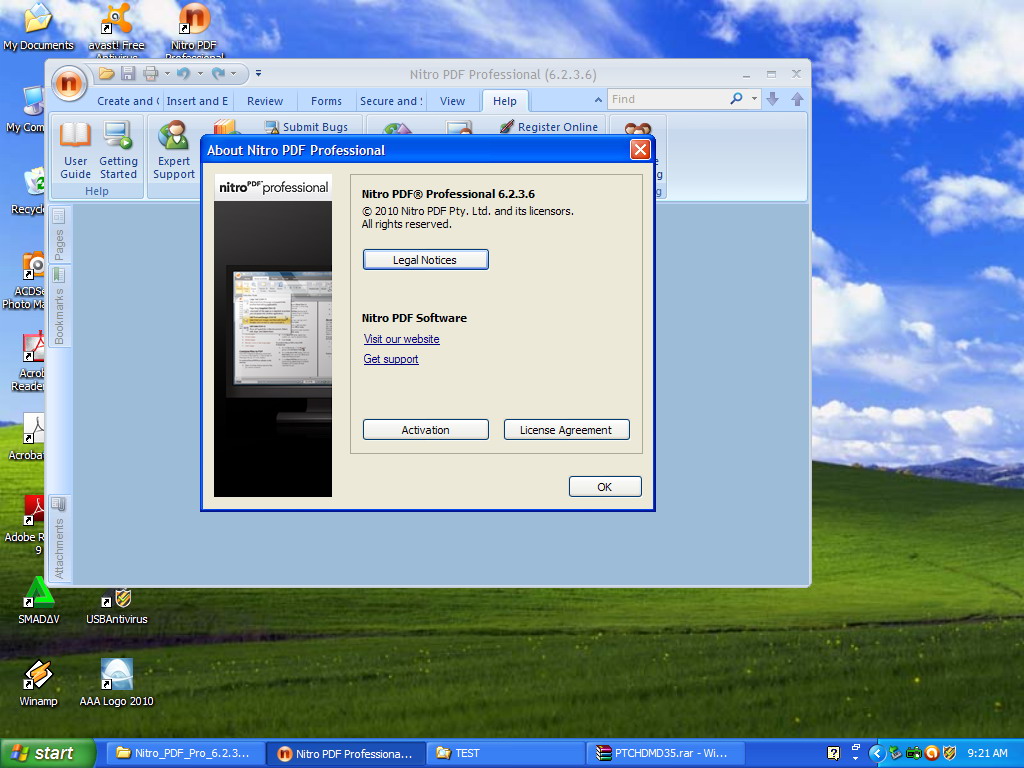The width and height of the screenshot is (1024, 768).
Task: Switch to the View tab
Action: pyautogui.click(x=452, y=101)
